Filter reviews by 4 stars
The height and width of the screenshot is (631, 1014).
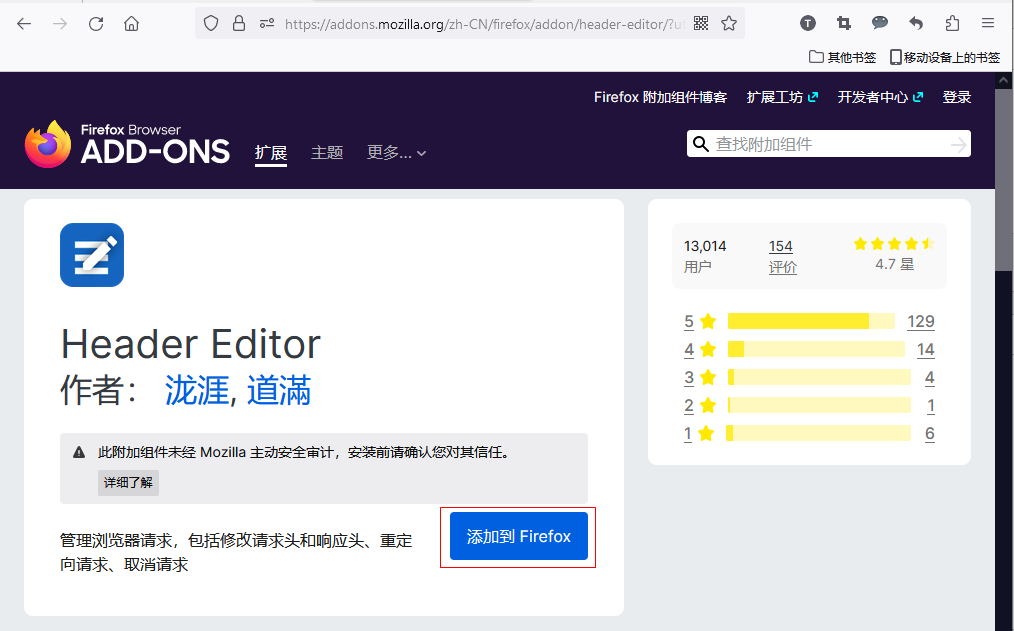[x=700, y=350]
